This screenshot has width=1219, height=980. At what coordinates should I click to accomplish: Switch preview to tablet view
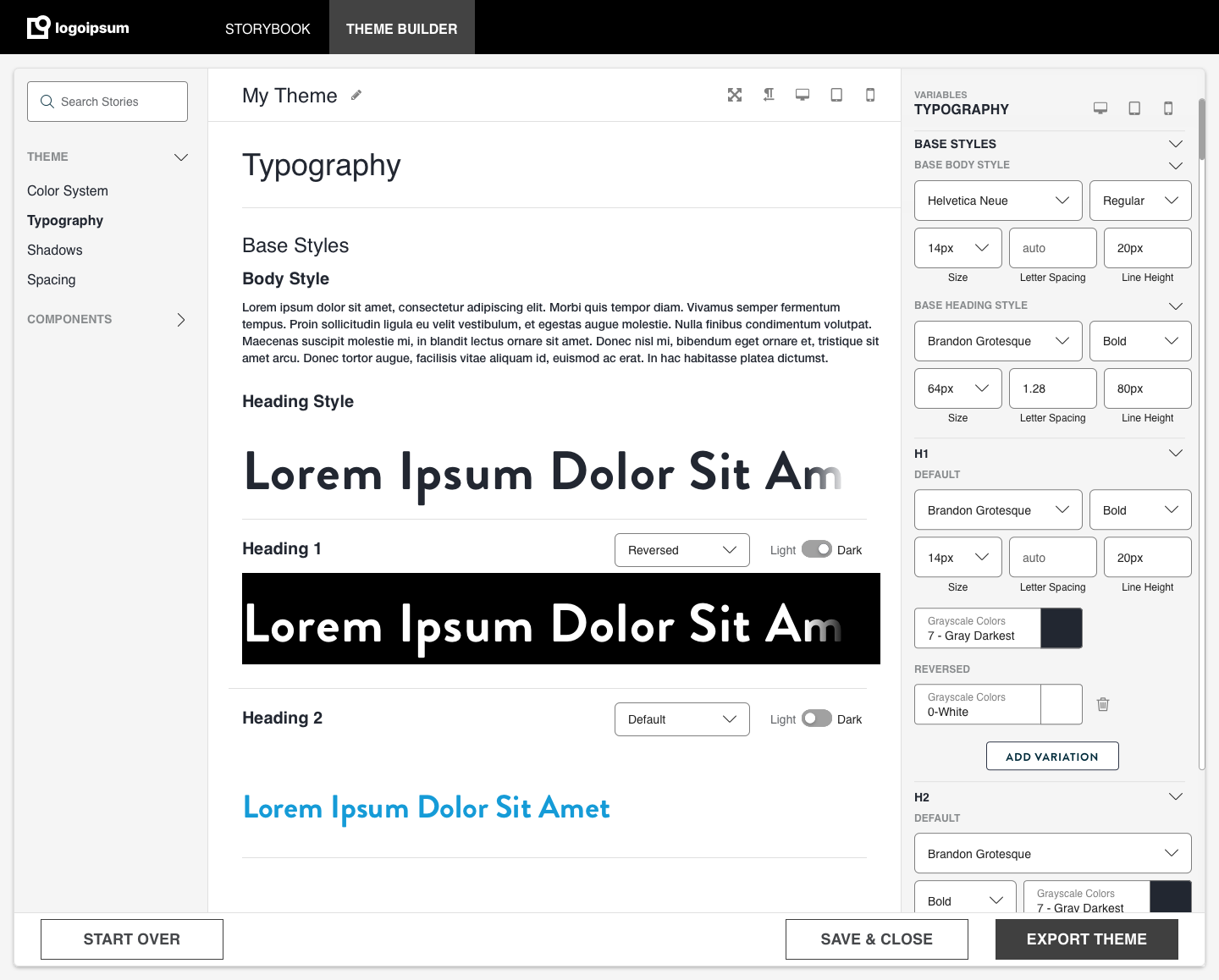836,95
